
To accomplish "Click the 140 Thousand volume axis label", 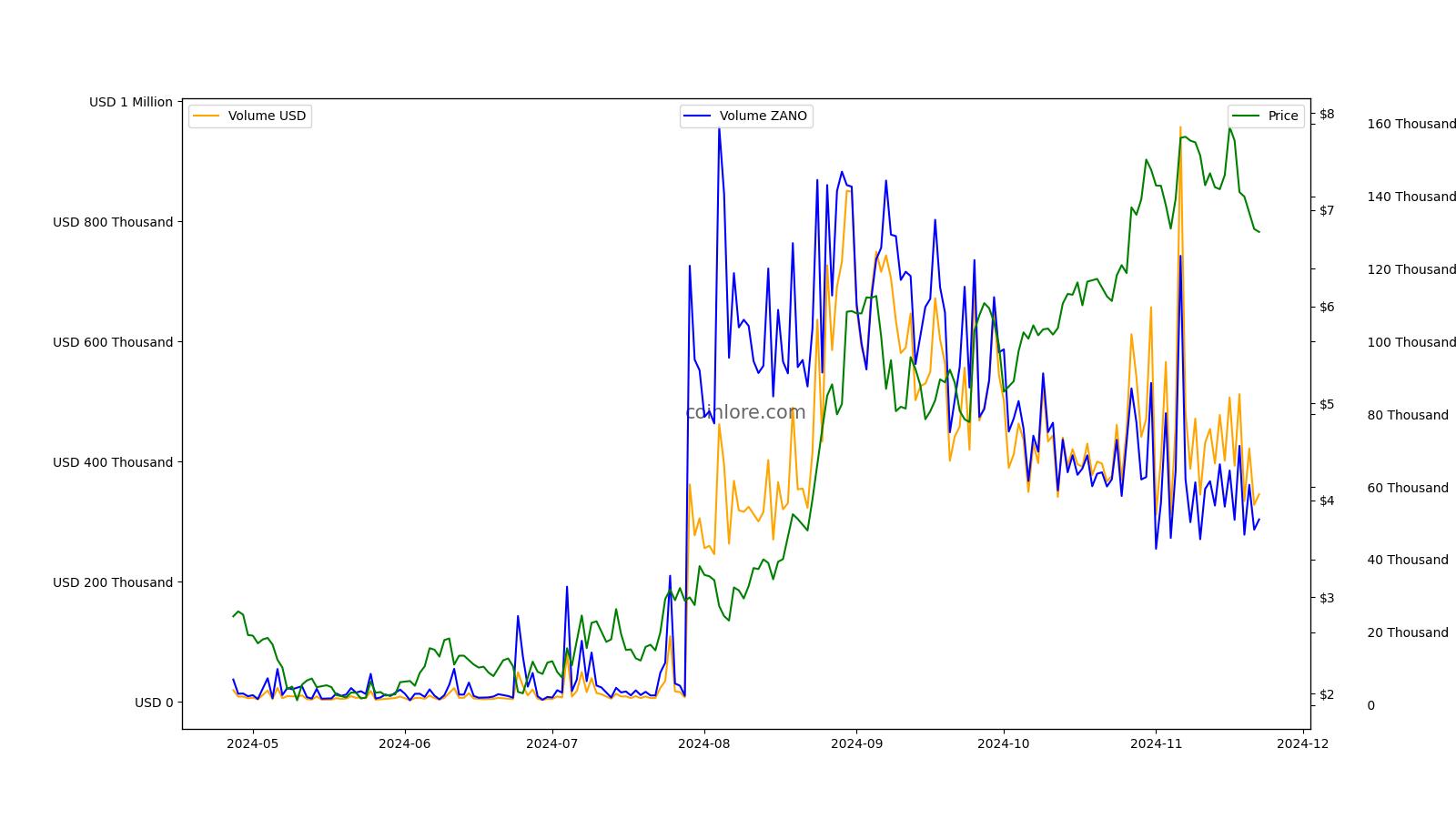I will click(1411, 197).
